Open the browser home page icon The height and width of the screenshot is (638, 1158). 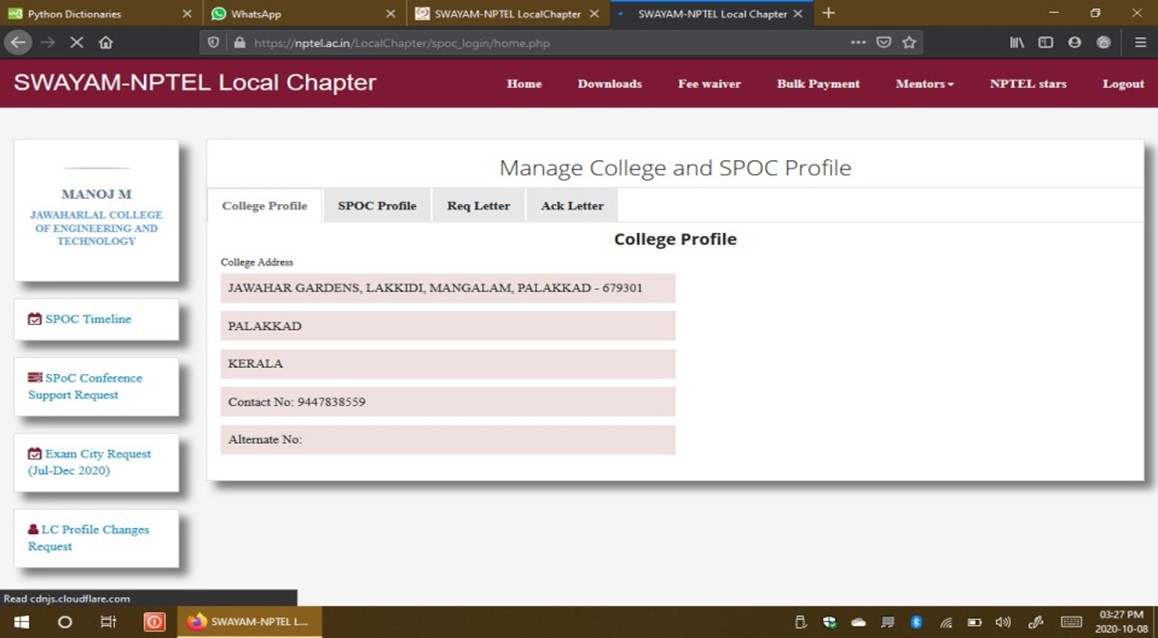(106, 43)
